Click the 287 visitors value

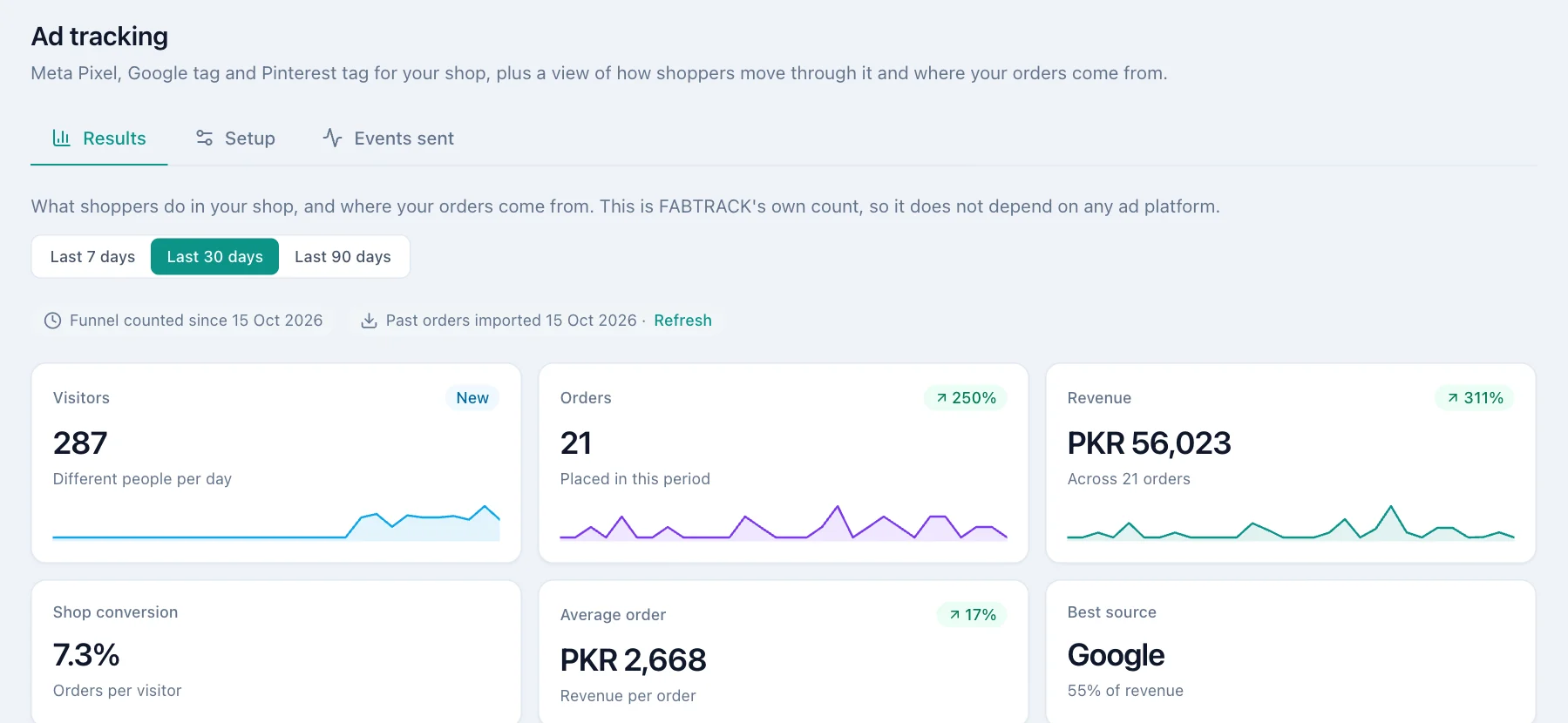point(80,443)
